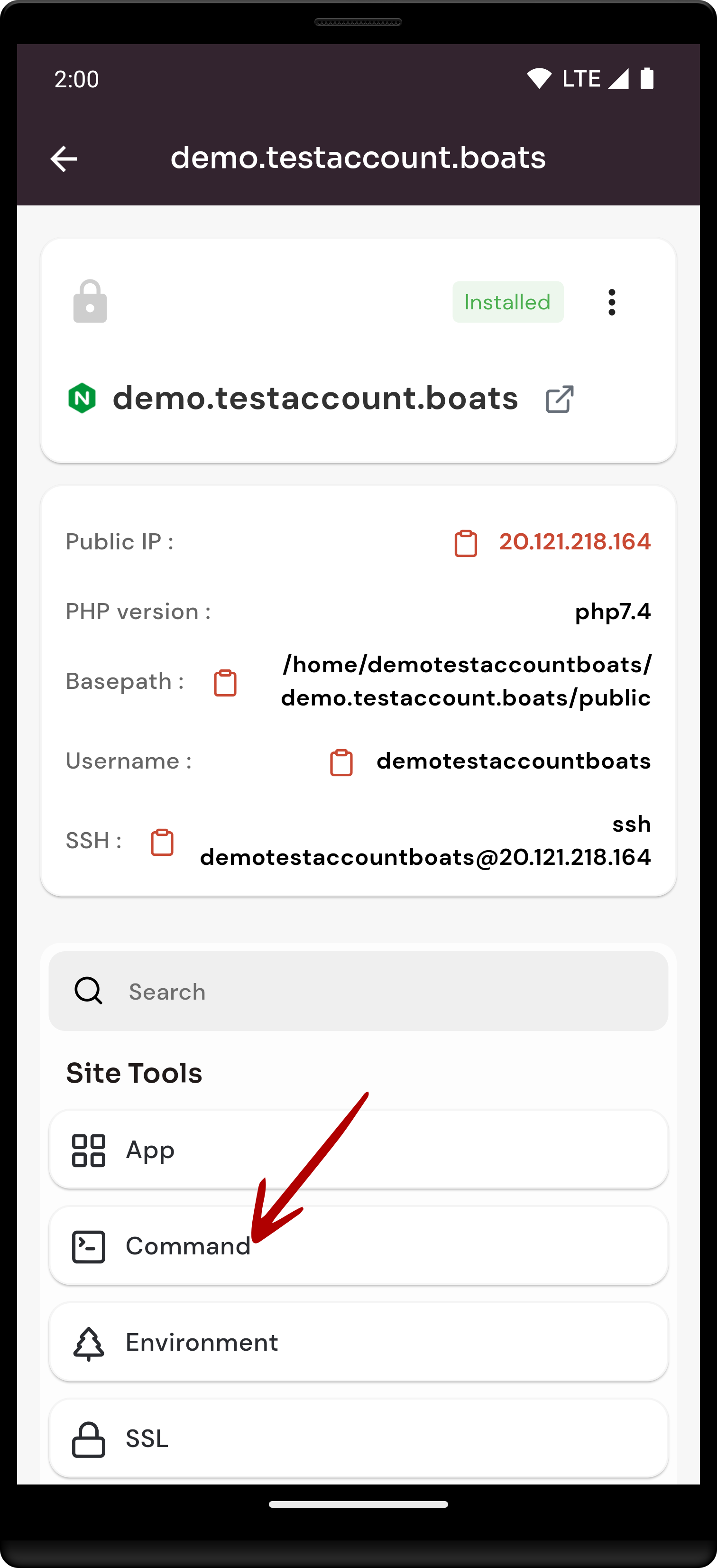Tap the Public IP label

pos(119,542)
